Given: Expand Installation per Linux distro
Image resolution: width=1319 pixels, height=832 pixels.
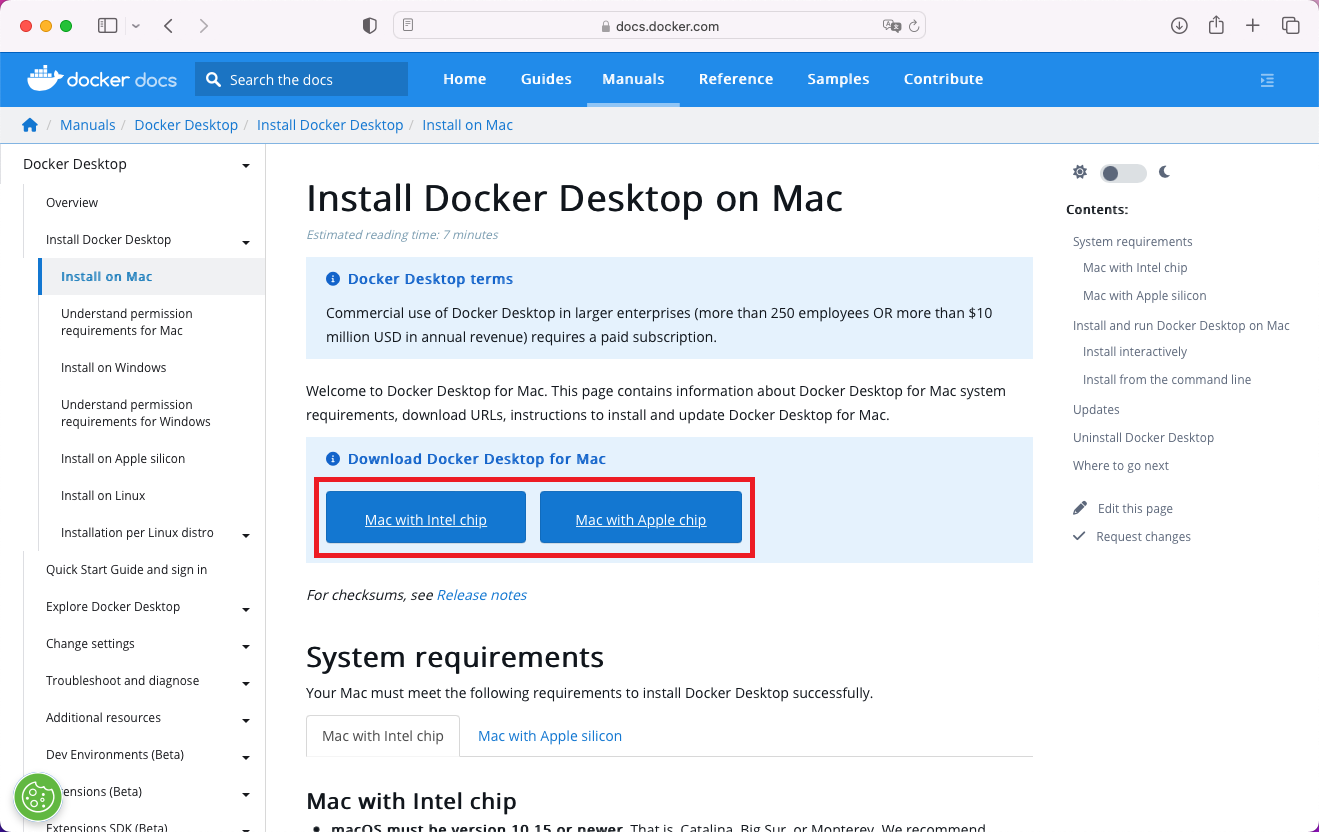Looking at the screenshot, I should pyautogui.click(x=245, y=535).
